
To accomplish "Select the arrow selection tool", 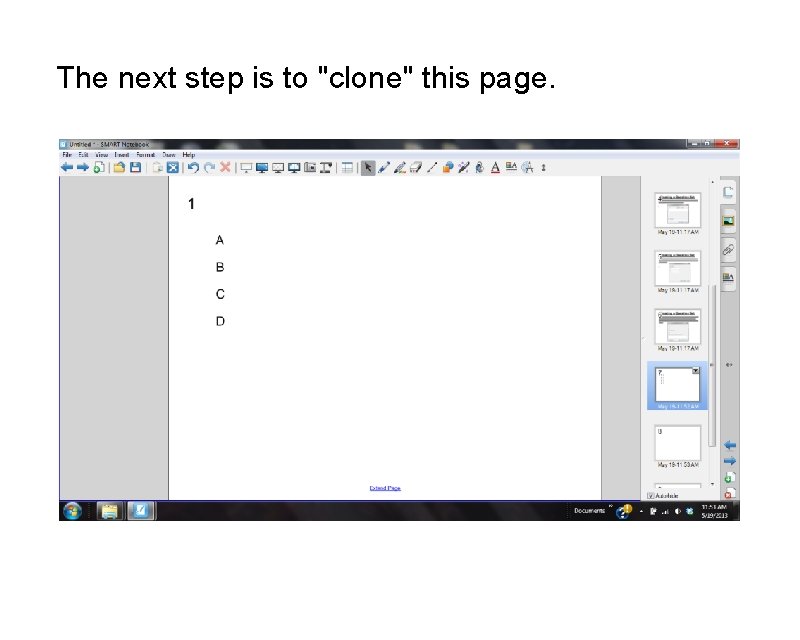I will [x=368, y=167].
